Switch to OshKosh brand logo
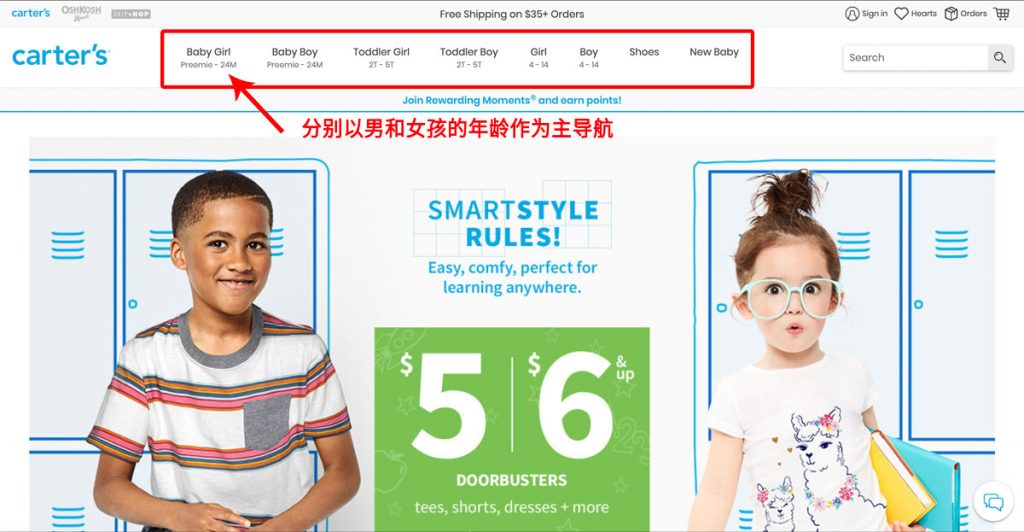1024x532 pixels. tap(81, 13)
